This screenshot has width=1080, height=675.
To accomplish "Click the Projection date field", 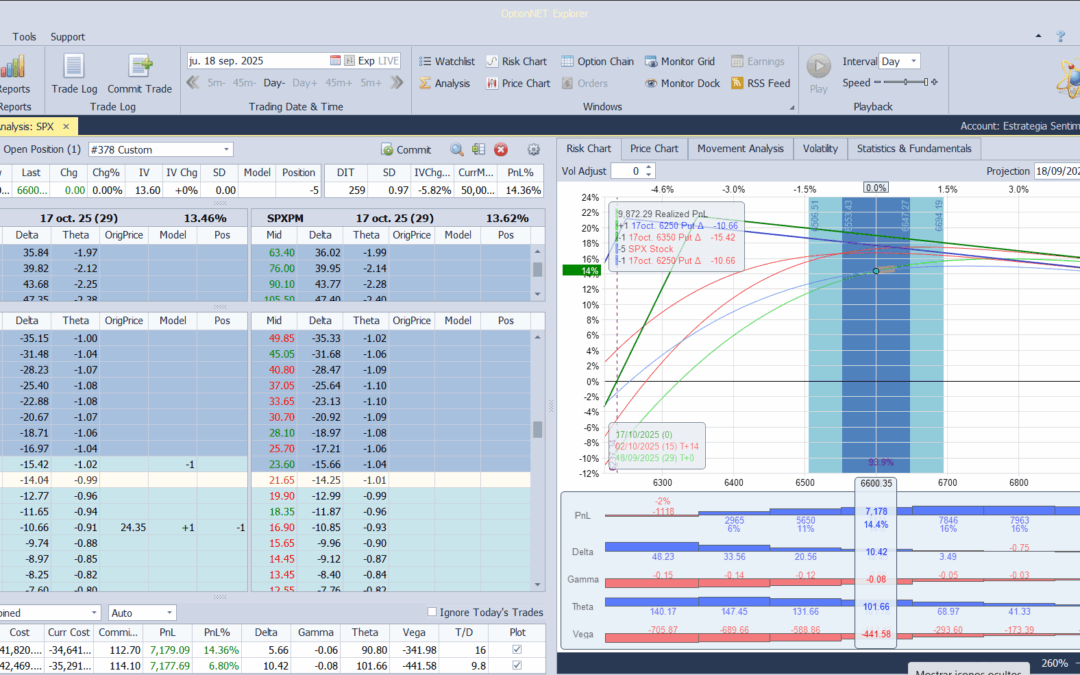I will tap(1057, 171).
